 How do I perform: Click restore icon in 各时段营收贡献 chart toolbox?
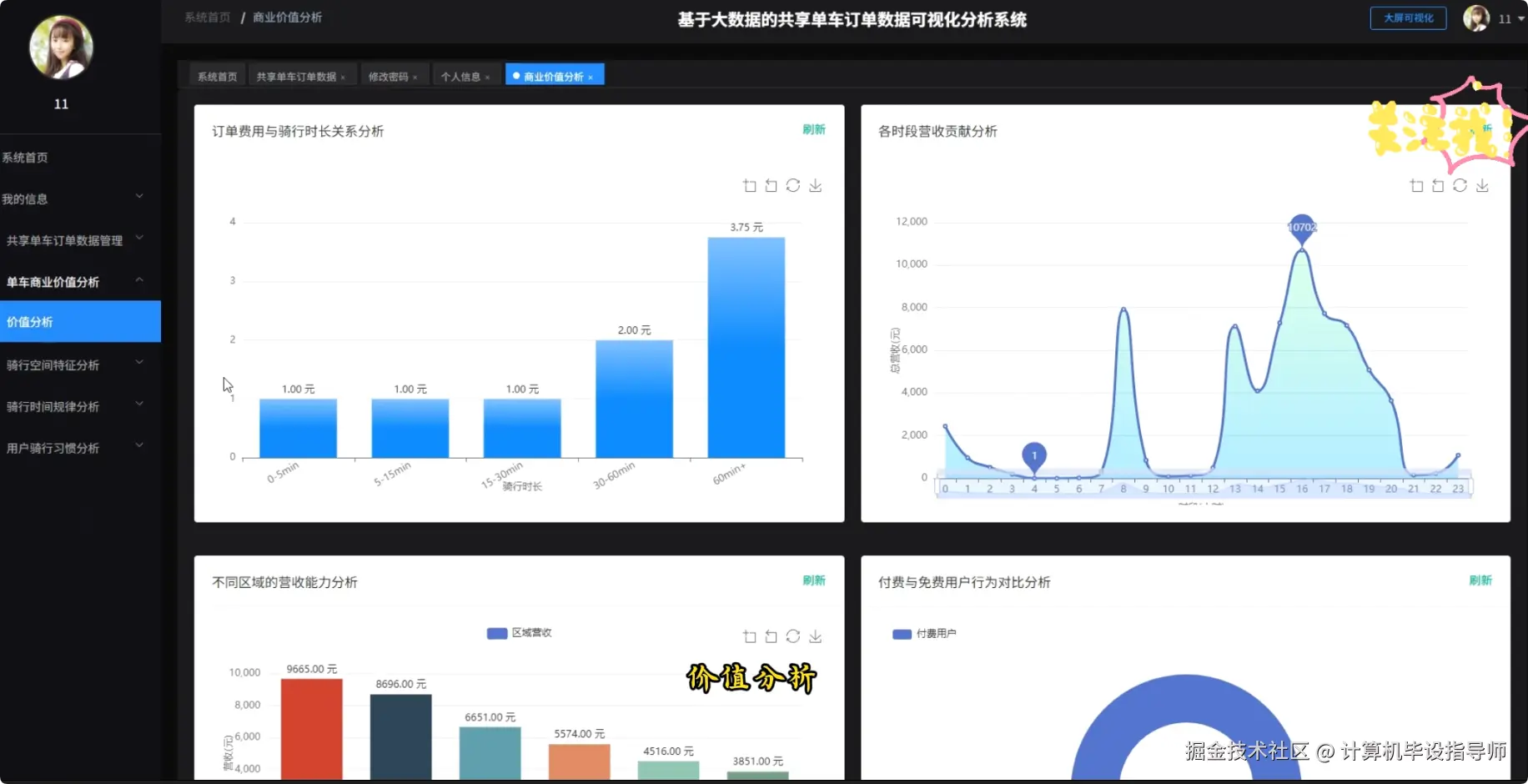(1460, 185)
